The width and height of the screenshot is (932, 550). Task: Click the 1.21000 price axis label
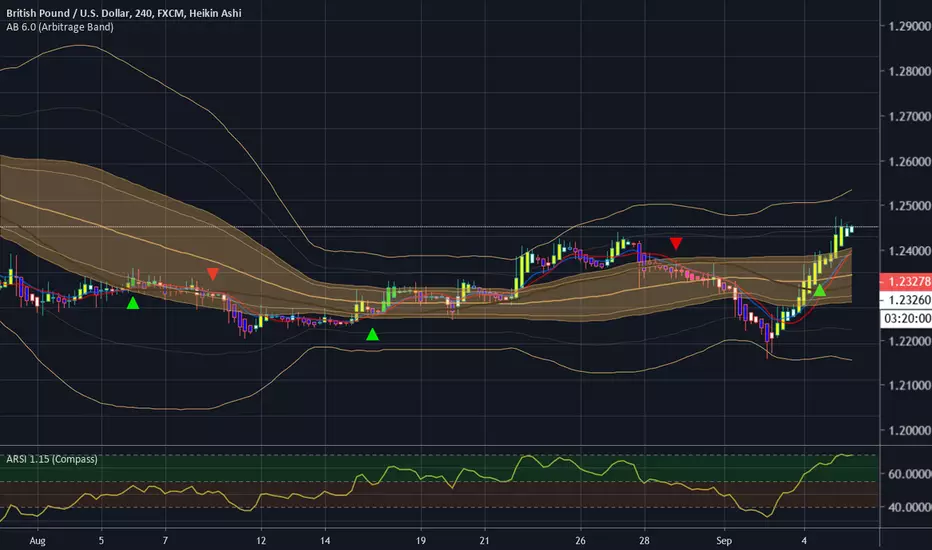(x=909, y=386)
